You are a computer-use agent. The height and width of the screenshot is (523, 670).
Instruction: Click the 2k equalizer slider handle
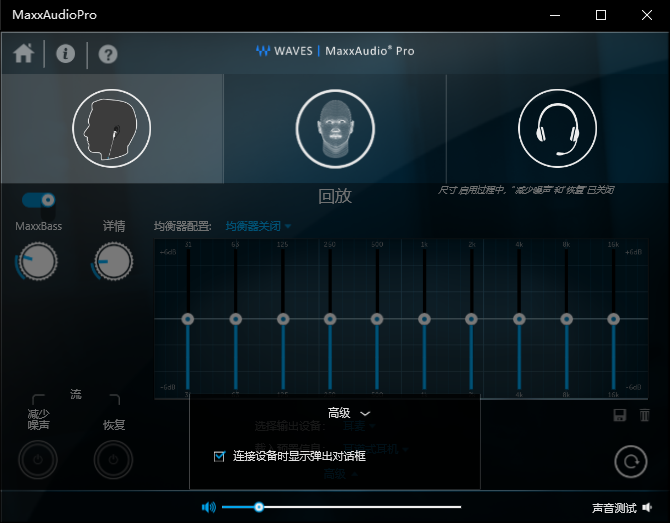click(471, 319)
